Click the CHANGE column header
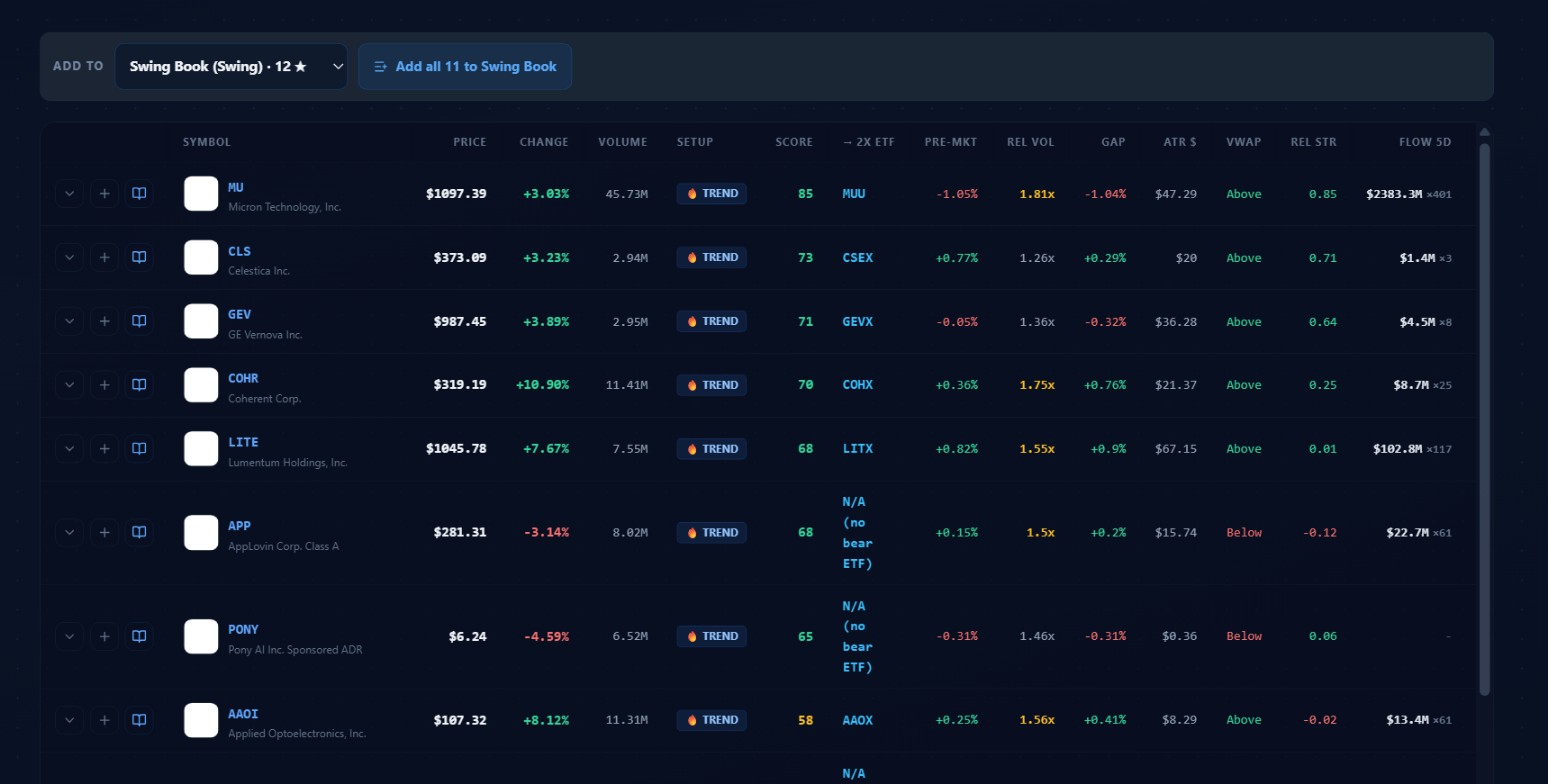 click(x=544, y=142)
